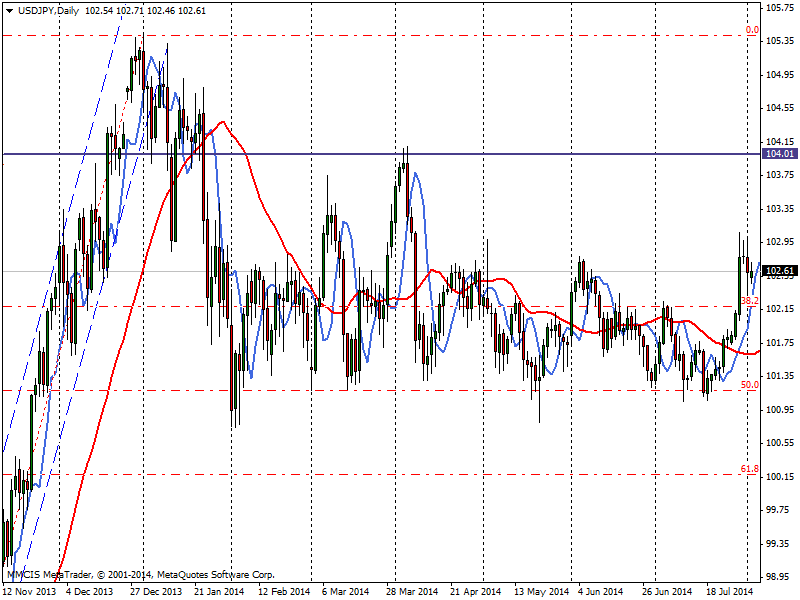The image size is (800, 600).
Task: Select the 104.01 horizontal line price tag
Action: [780, 154]
